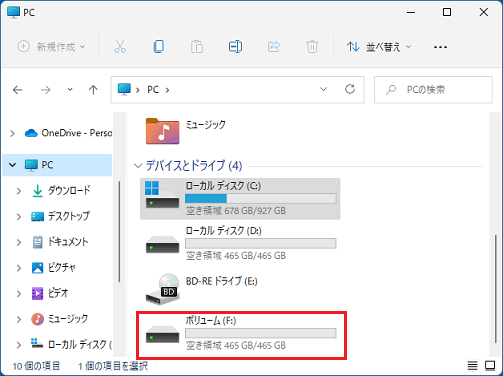The image size is (503, 376).
Task: Open ピクチャ in sidebar
Action: click(x=54, y=268)
